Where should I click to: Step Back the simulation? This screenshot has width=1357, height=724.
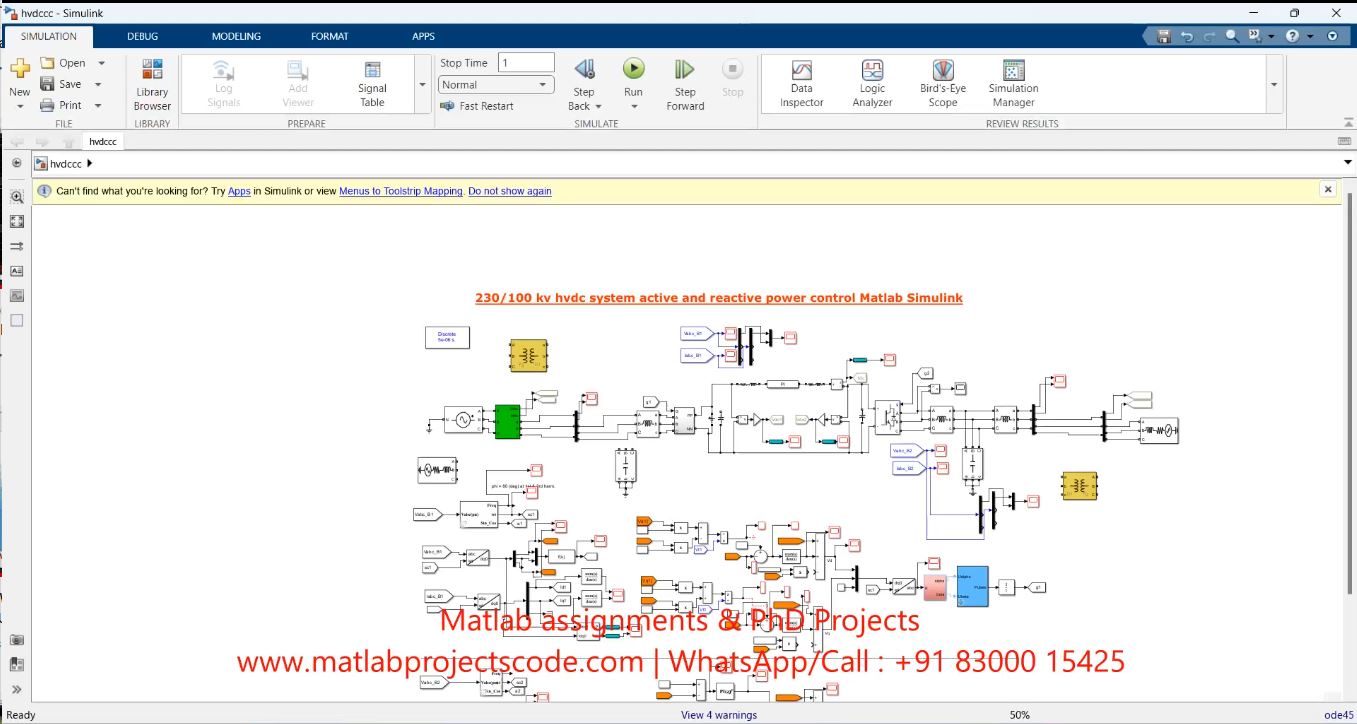tap(584, 70)
